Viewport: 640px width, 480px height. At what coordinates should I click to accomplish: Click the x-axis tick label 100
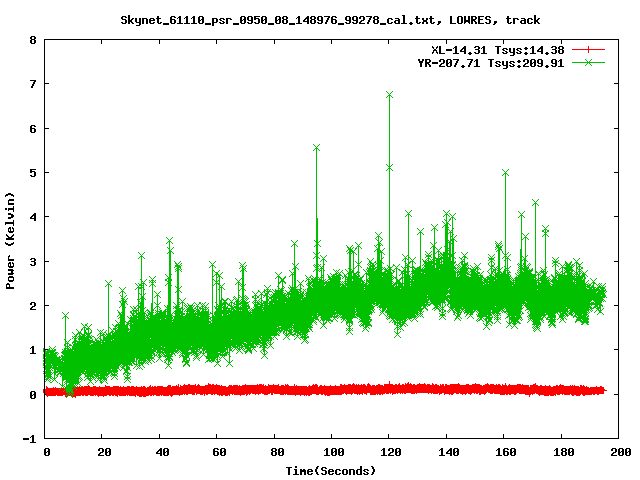[x=332, y=452]
